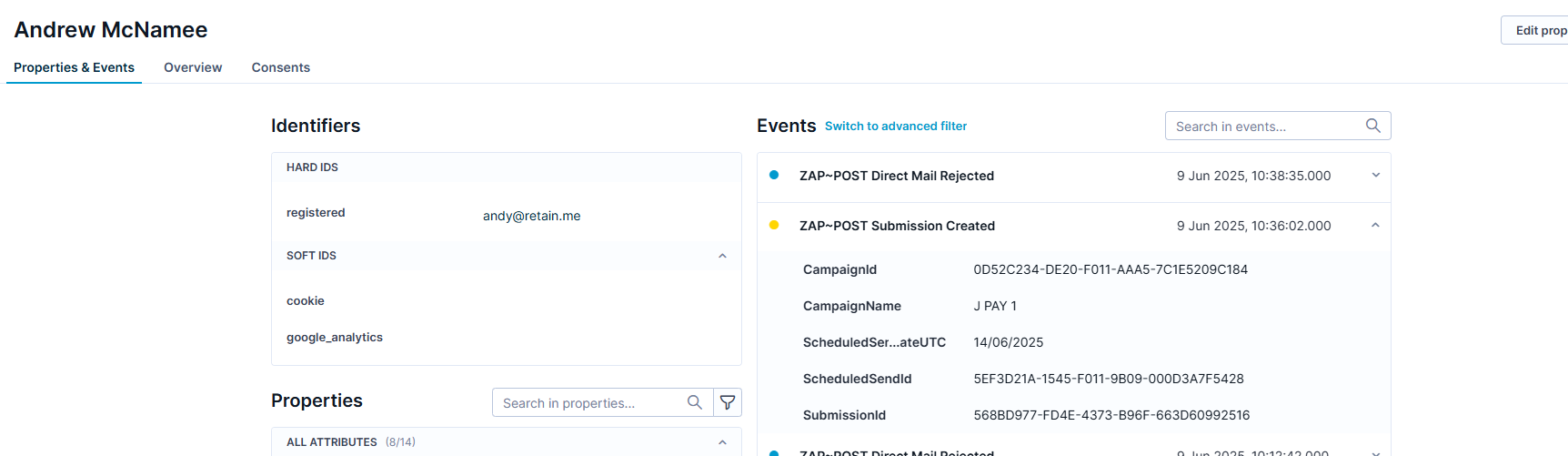Open the properties filter funnel icon

(x=728, y=402)
